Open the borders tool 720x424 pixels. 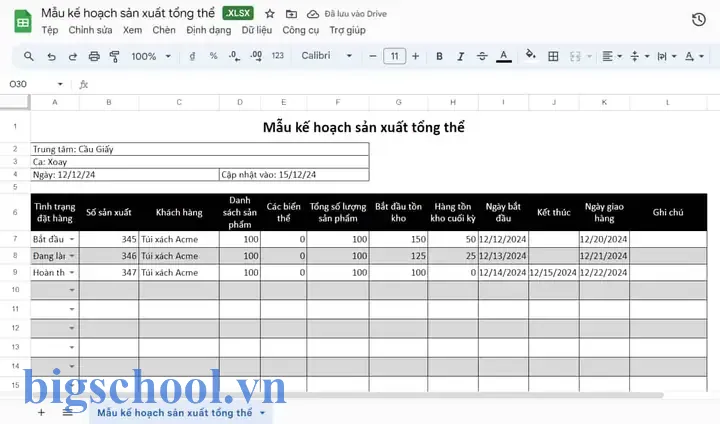(x=553, y=56)
